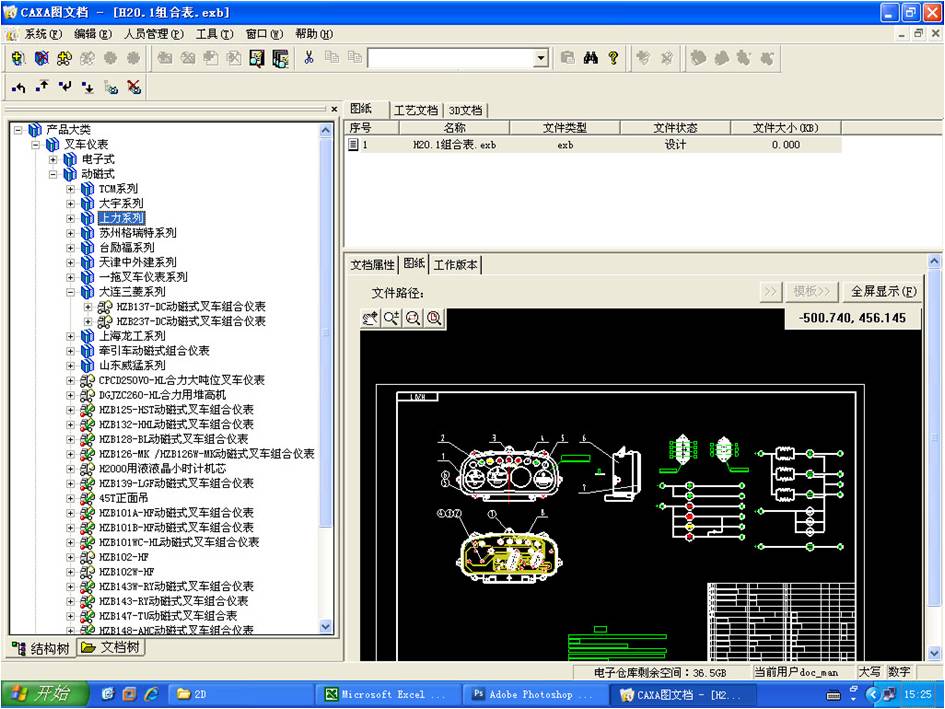Close the left tree panel with X

coord(334,109)
